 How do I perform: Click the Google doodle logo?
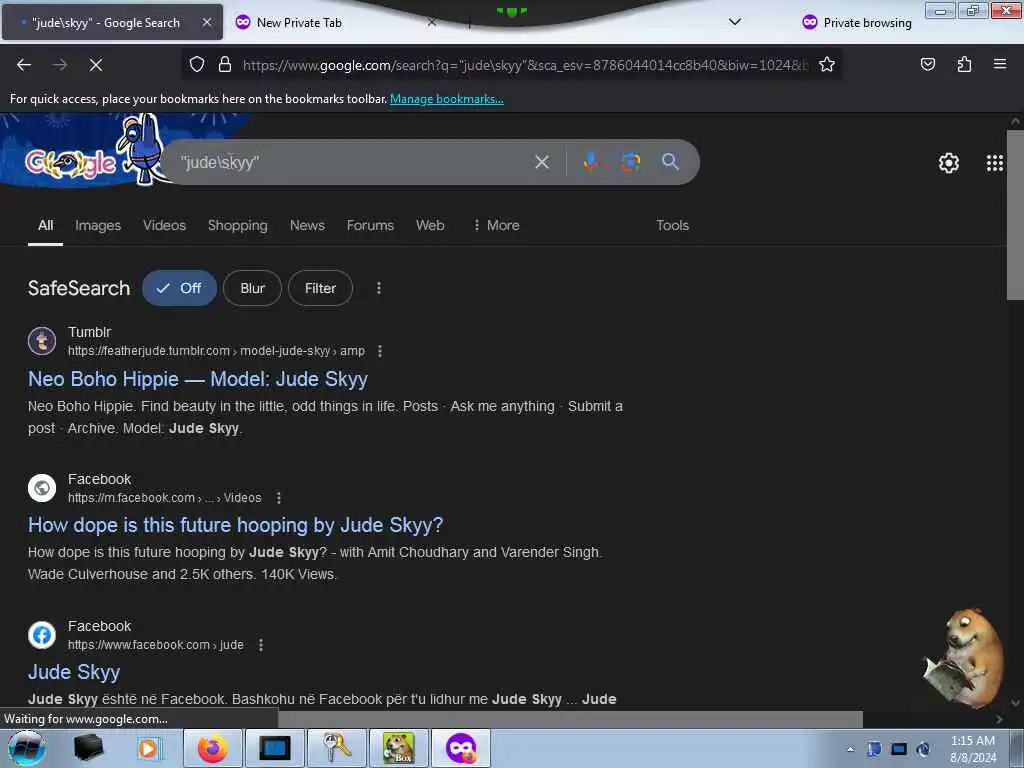click(71, 163)
